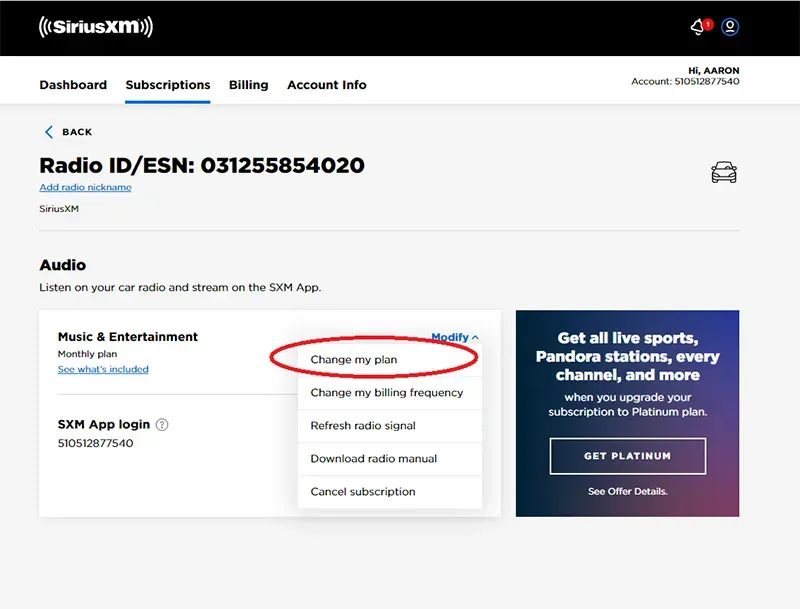Switch to the Dashboard tab
800x609 pixels.
click(x=73, y=85)
